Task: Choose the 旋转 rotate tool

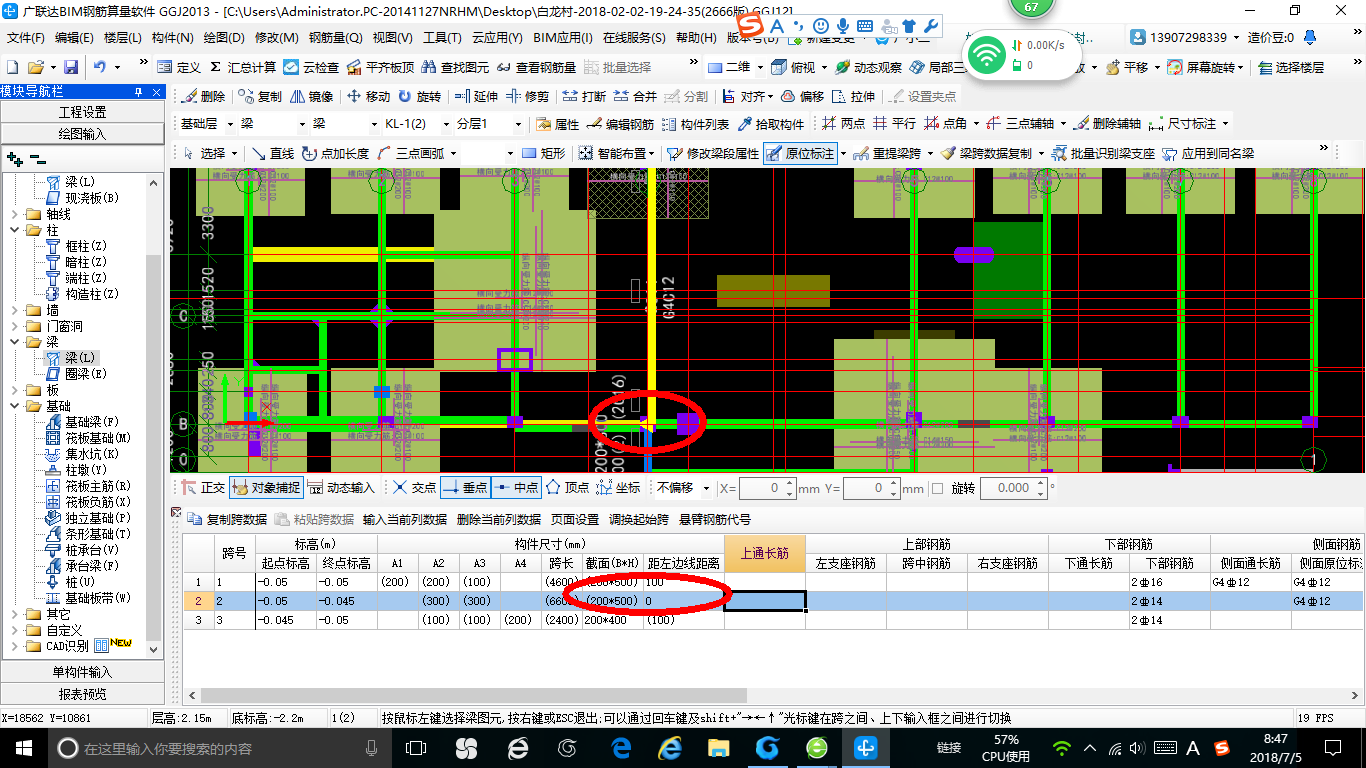Action: (419, 97)
